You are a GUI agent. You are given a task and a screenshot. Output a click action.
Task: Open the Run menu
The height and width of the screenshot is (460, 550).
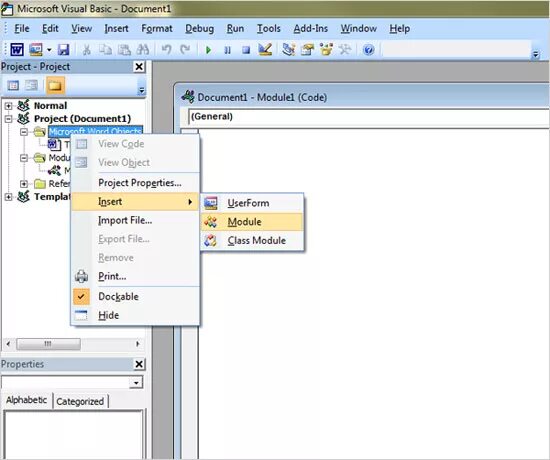(x=235, y=28)
